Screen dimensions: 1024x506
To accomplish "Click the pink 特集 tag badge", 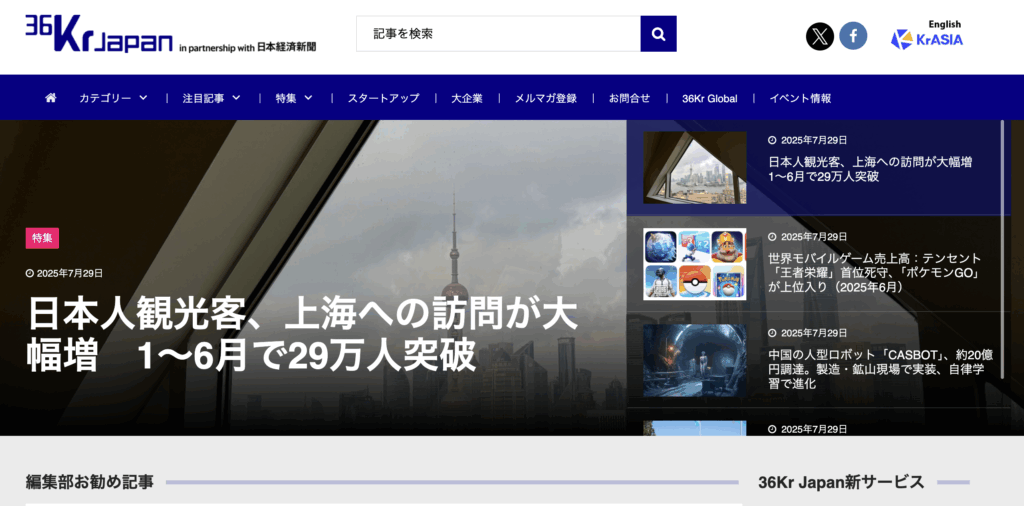I will tap(42, 238).
